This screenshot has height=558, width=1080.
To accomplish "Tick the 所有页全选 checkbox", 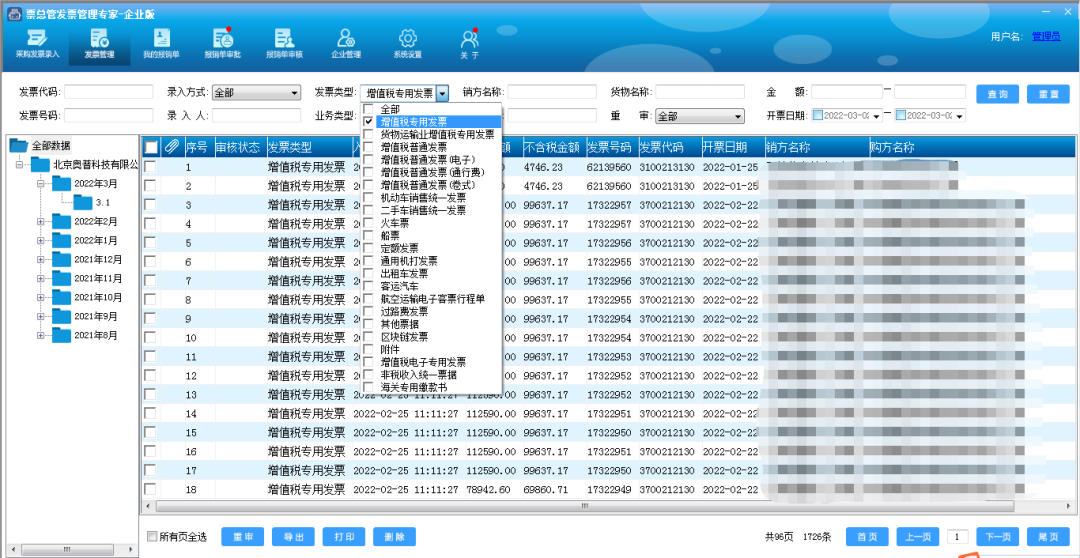I will pos(152,537).
